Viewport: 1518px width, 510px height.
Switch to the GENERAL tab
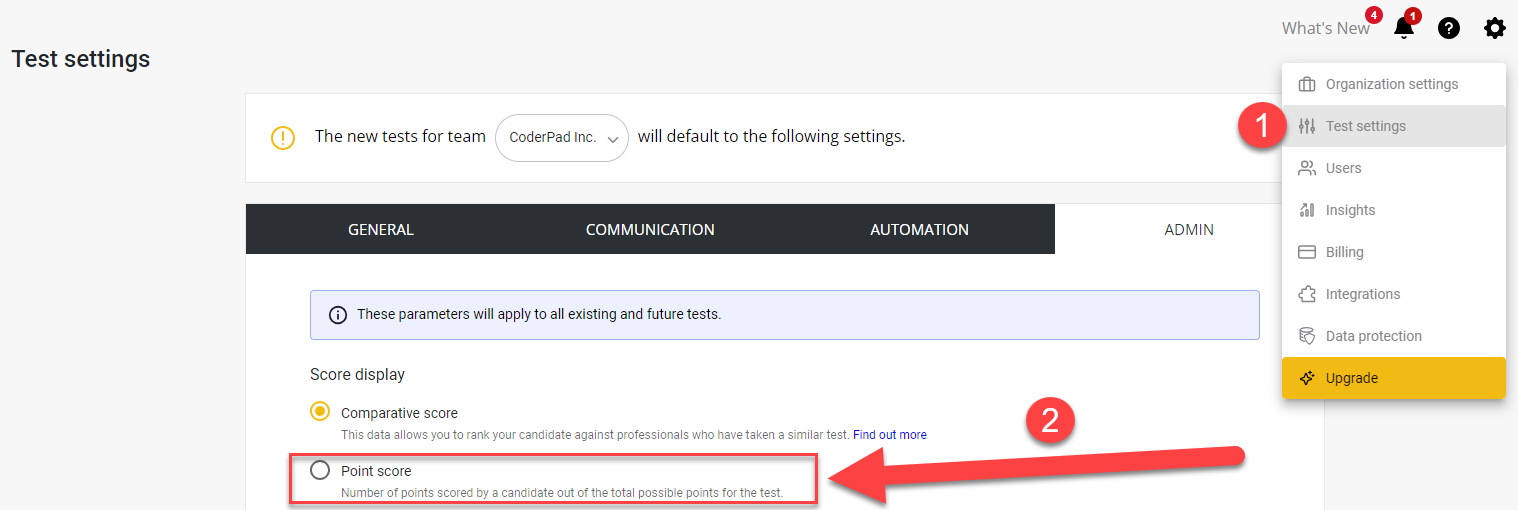(x=381, y=230)
